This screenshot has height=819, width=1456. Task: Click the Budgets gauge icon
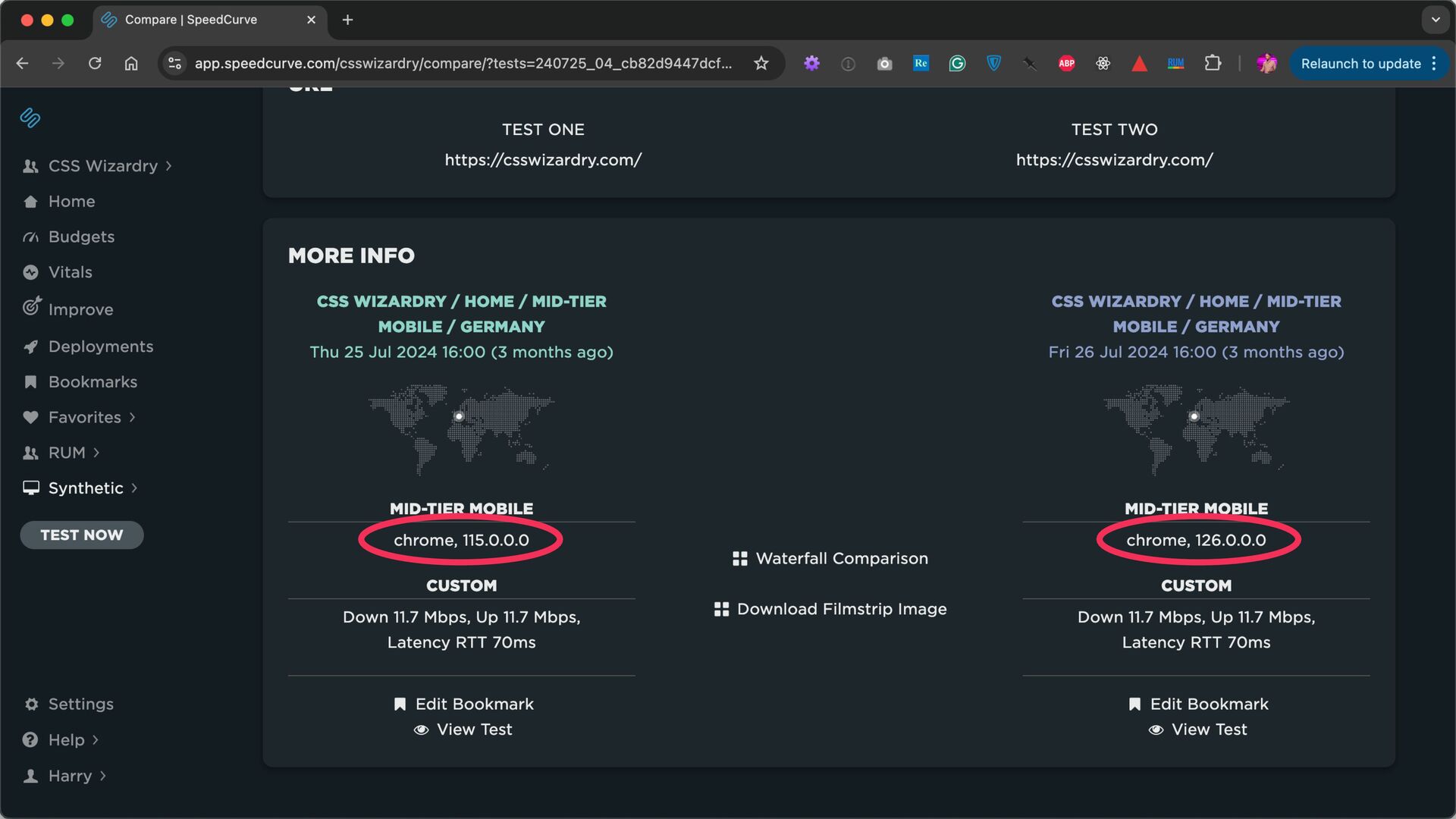[x=30, y=237]
